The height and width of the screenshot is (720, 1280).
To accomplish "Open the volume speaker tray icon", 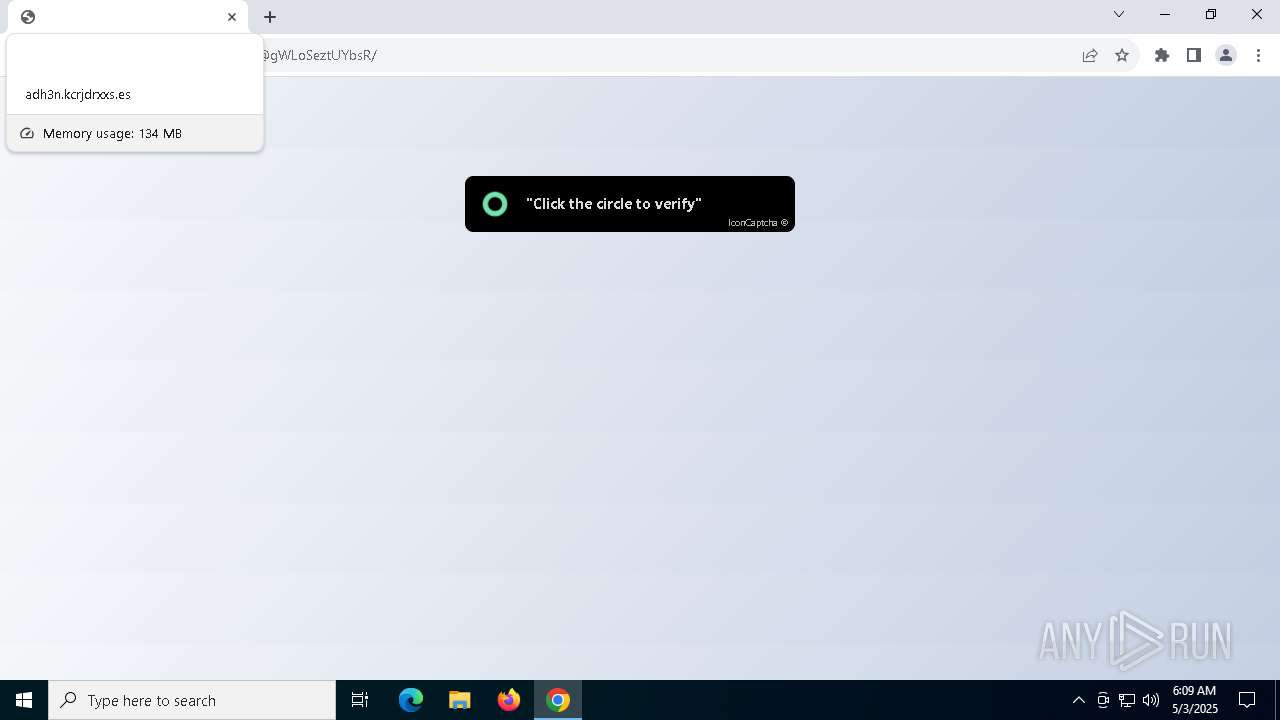I will click(1151, 700).
